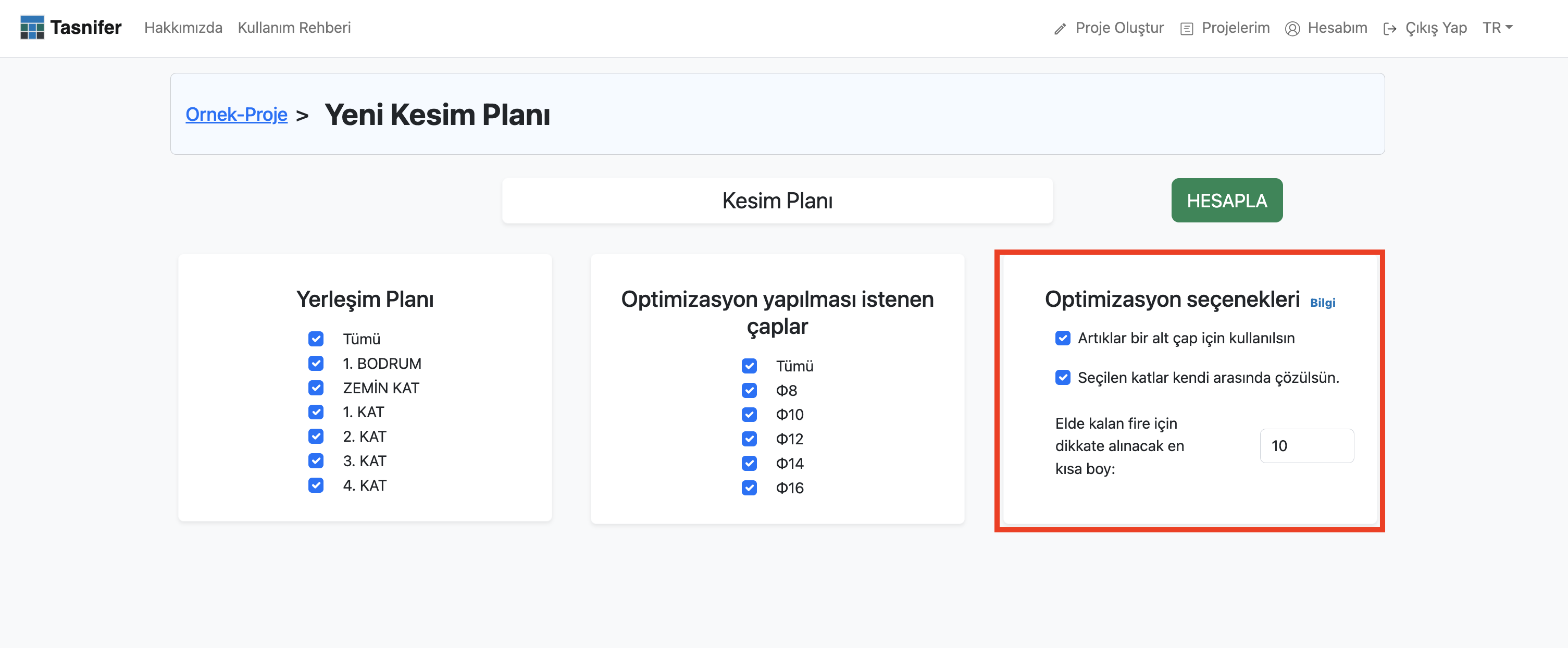Go to Proje Oluştur
This screenshot has height=648, width=1568.
1119,28
